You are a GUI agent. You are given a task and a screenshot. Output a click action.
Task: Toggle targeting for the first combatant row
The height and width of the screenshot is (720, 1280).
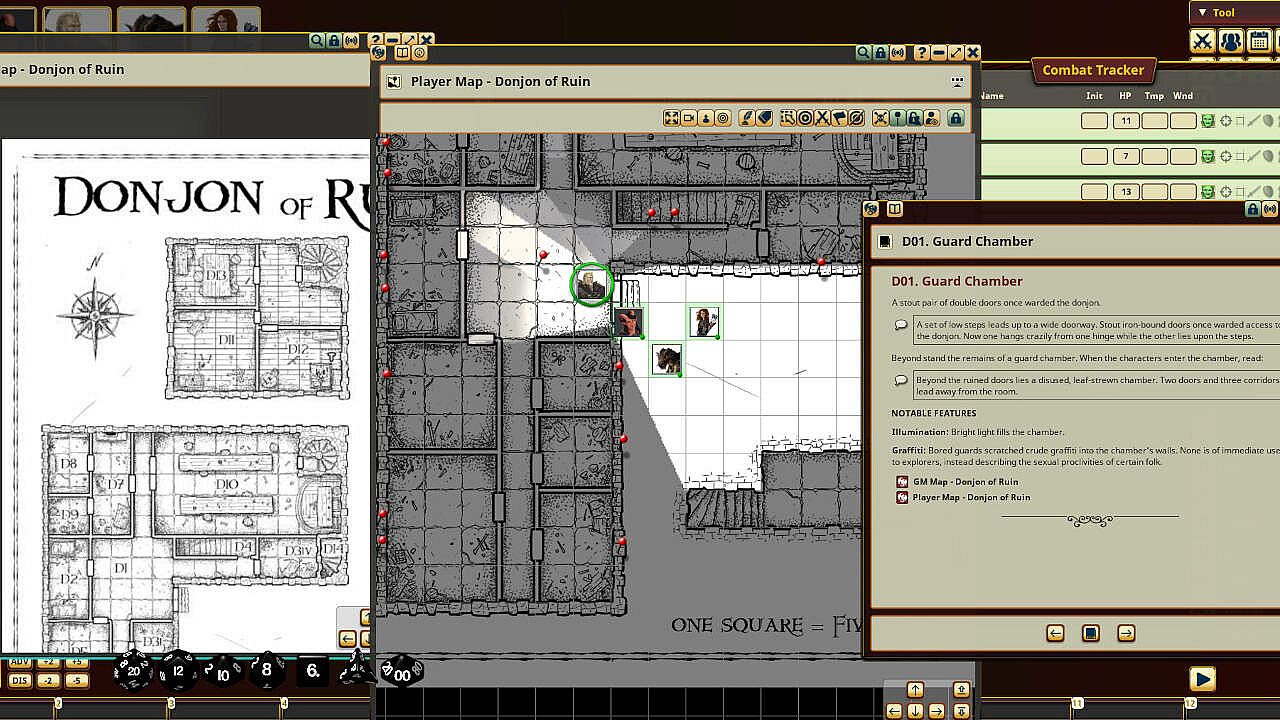point(1226,121)
